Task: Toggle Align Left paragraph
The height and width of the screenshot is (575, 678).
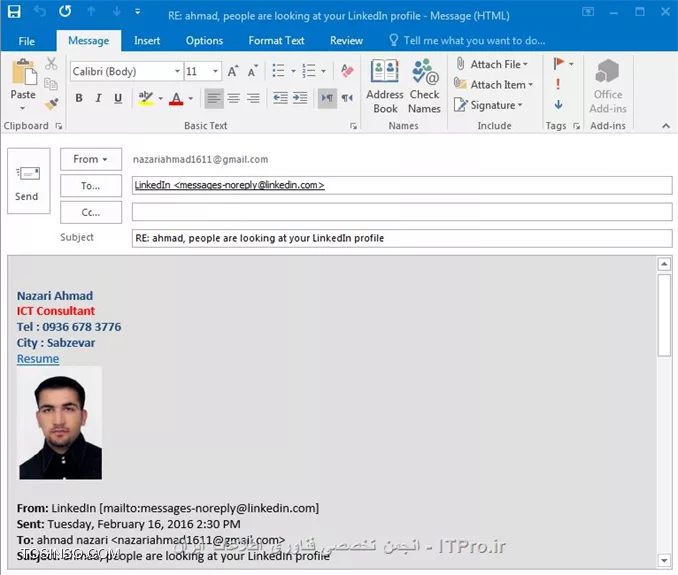Action: [x=214, y=99]
